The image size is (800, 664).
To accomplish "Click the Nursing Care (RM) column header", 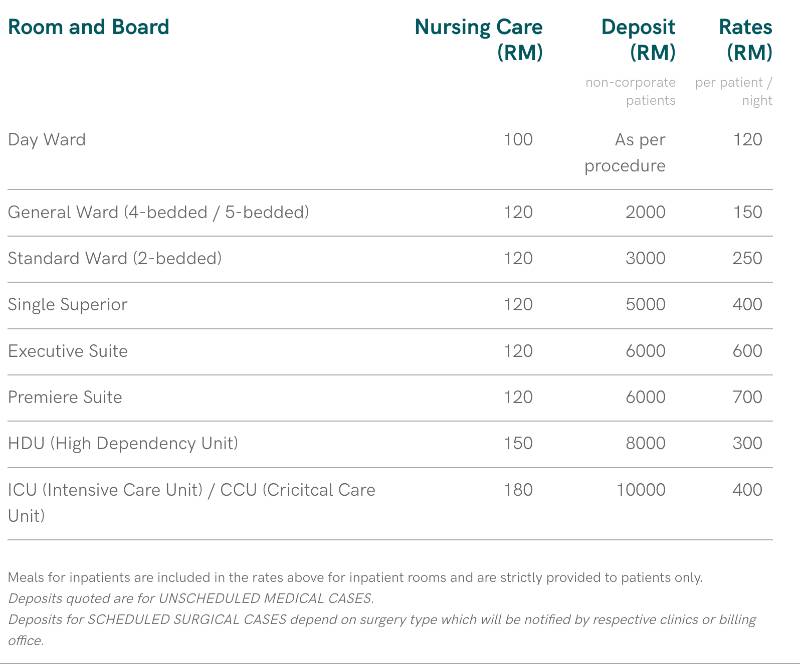I will 479,39.
